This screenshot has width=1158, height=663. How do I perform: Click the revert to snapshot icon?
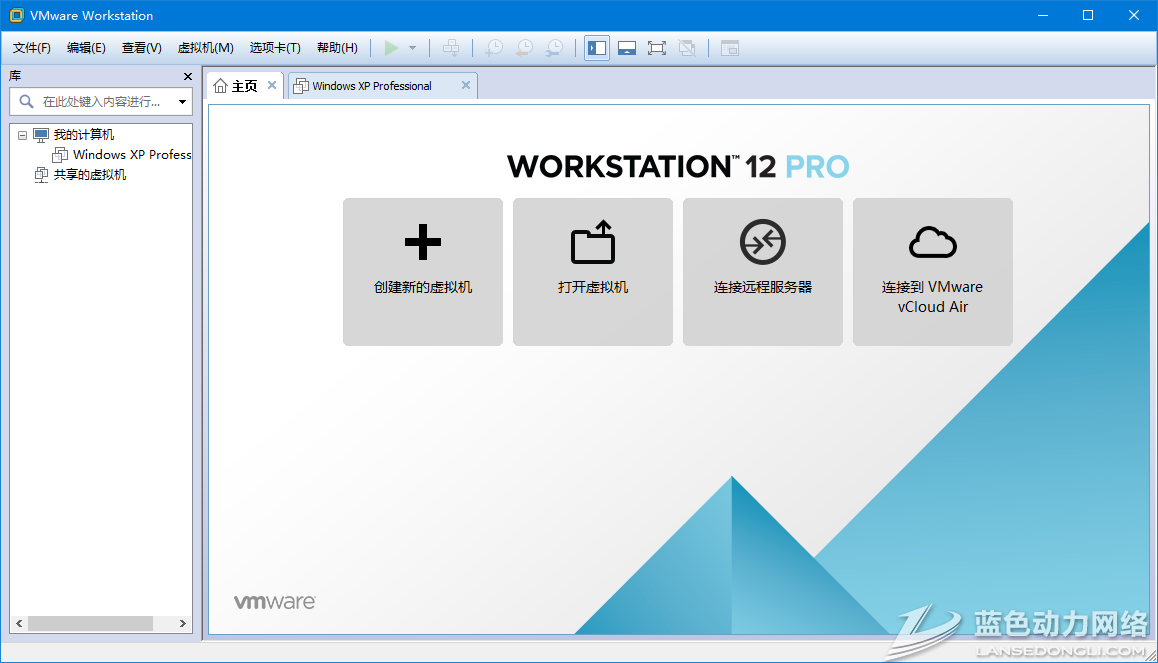point(524,48)
